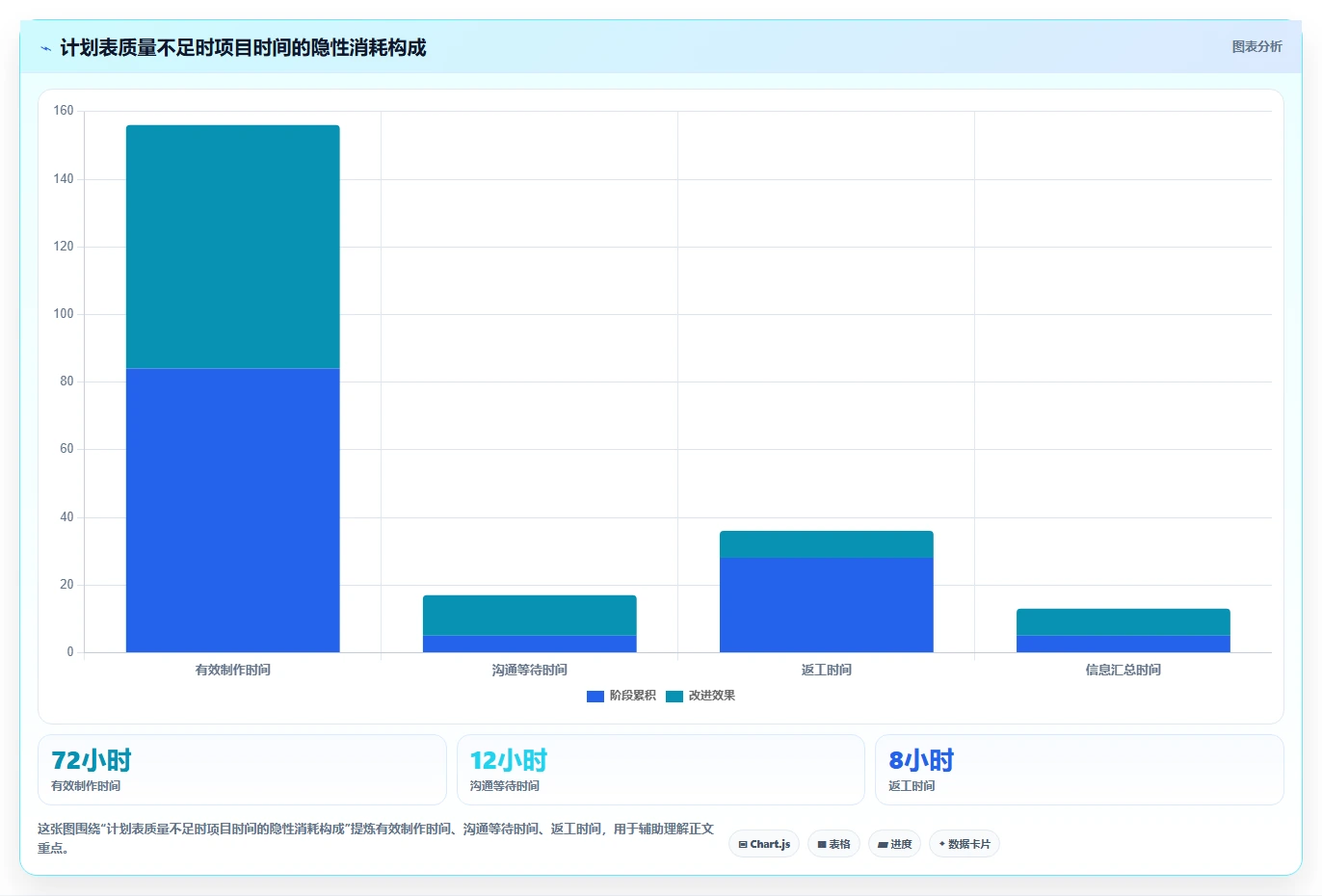Click the teal 有效制作时间 bar segment
The image size is (1322, 896).
[233, 247]
